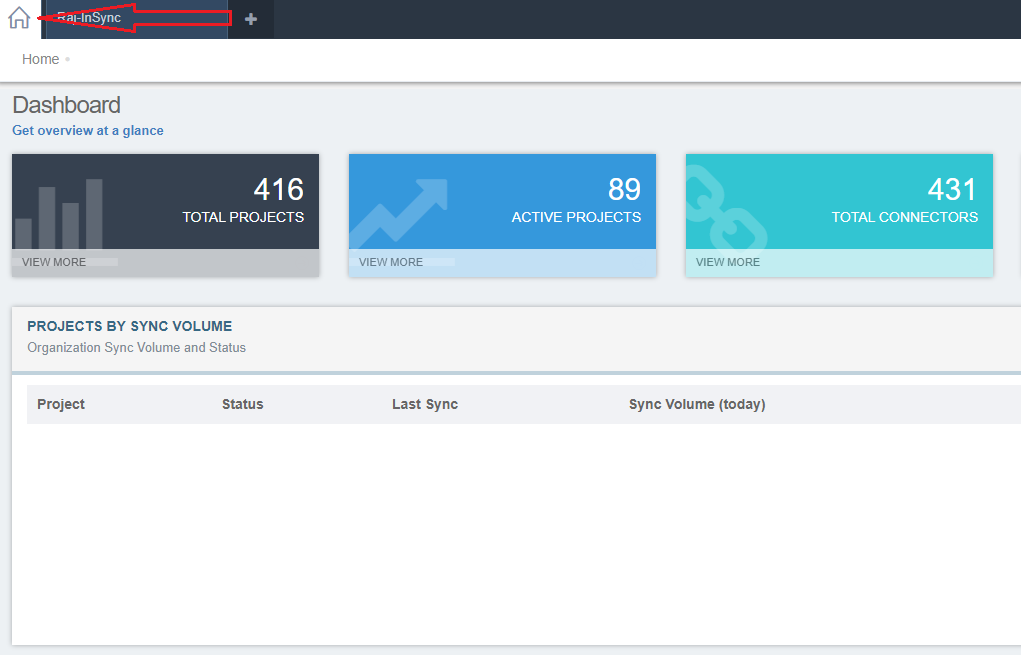Sort by the Status column header
Image resolution: width=1021 pixels, height=655 pixels.
[x=243, y=404]
